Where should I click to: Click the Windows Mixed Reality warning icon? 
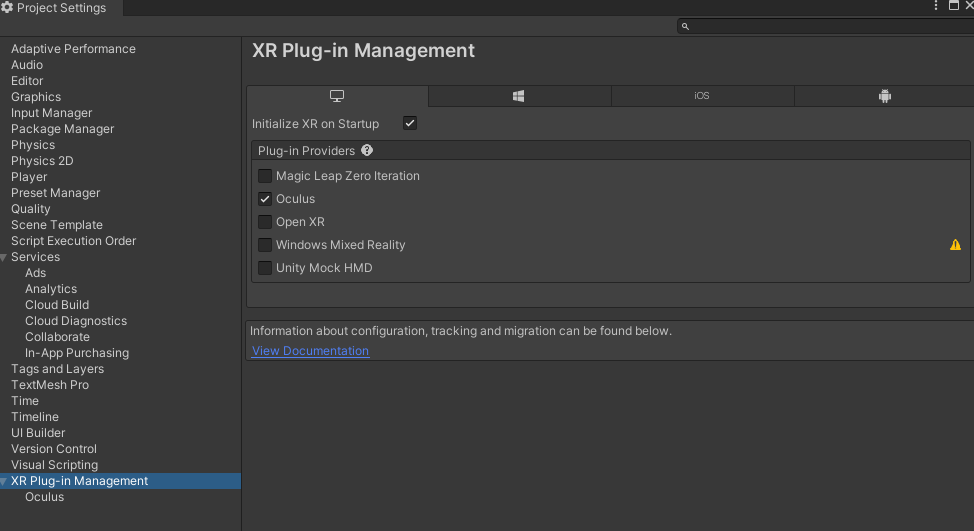tap(955, 245)
